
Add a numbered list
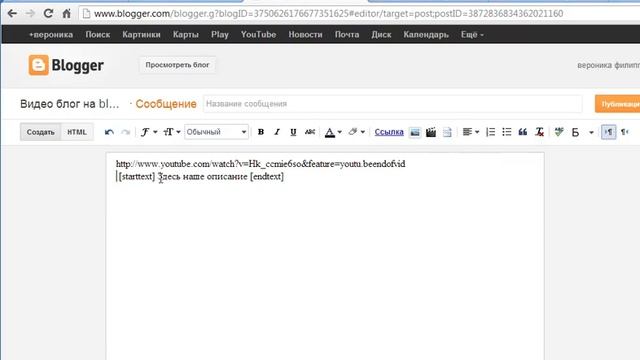click(x=491, y=132)
